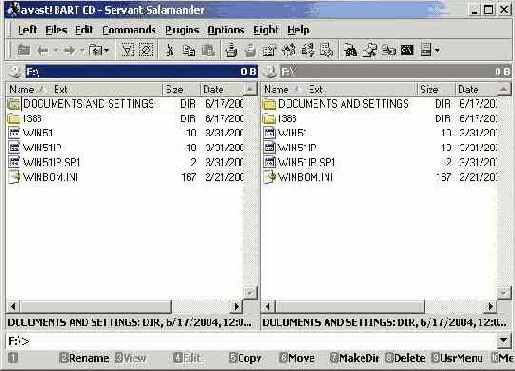This screenshot has width=515, height=371.
Task: Click left panel vertical scroll-down arrow
Action: pyautogui.click(x=250, y=293)
